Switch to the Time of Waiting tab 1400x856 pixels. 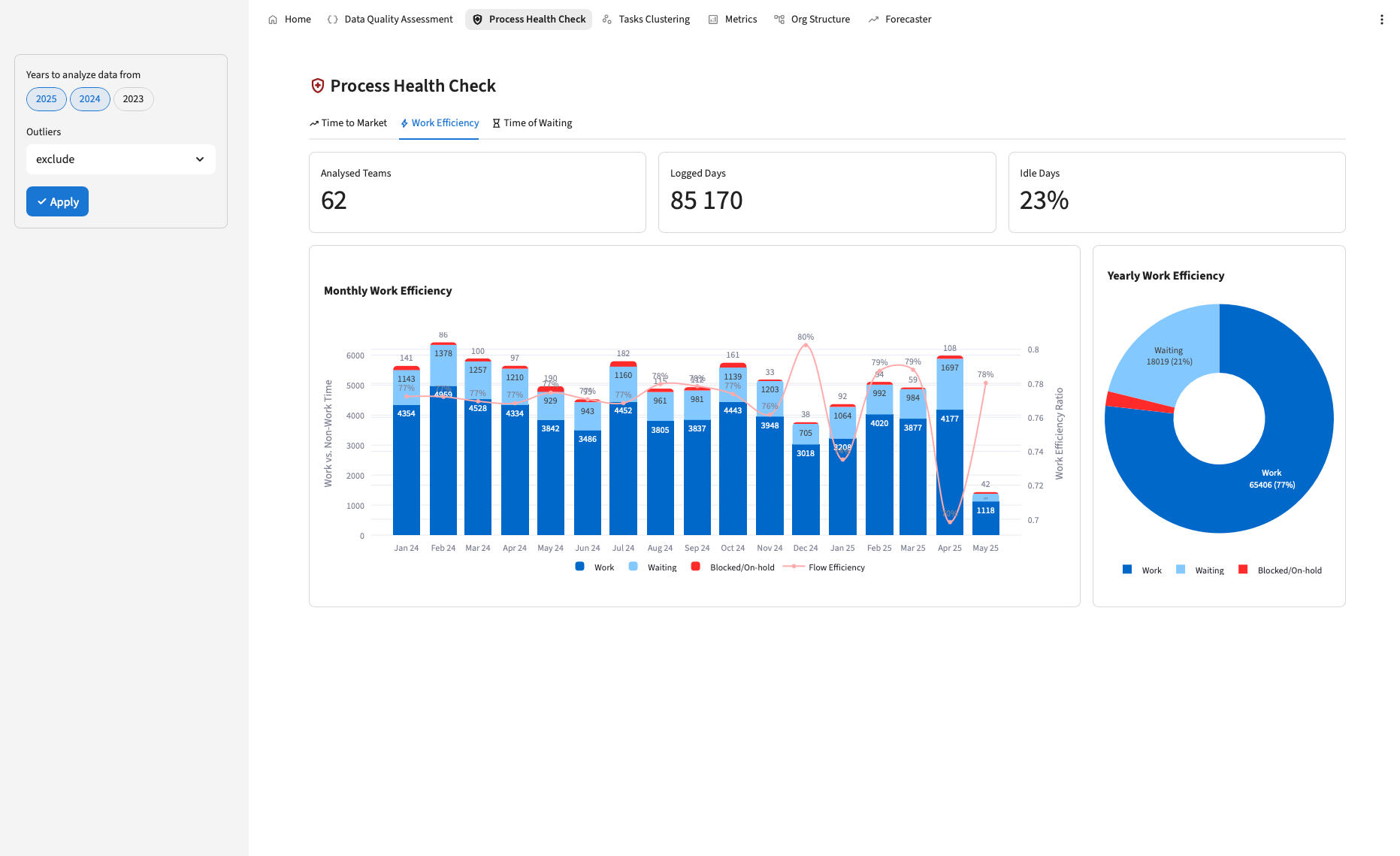[532, 123]
